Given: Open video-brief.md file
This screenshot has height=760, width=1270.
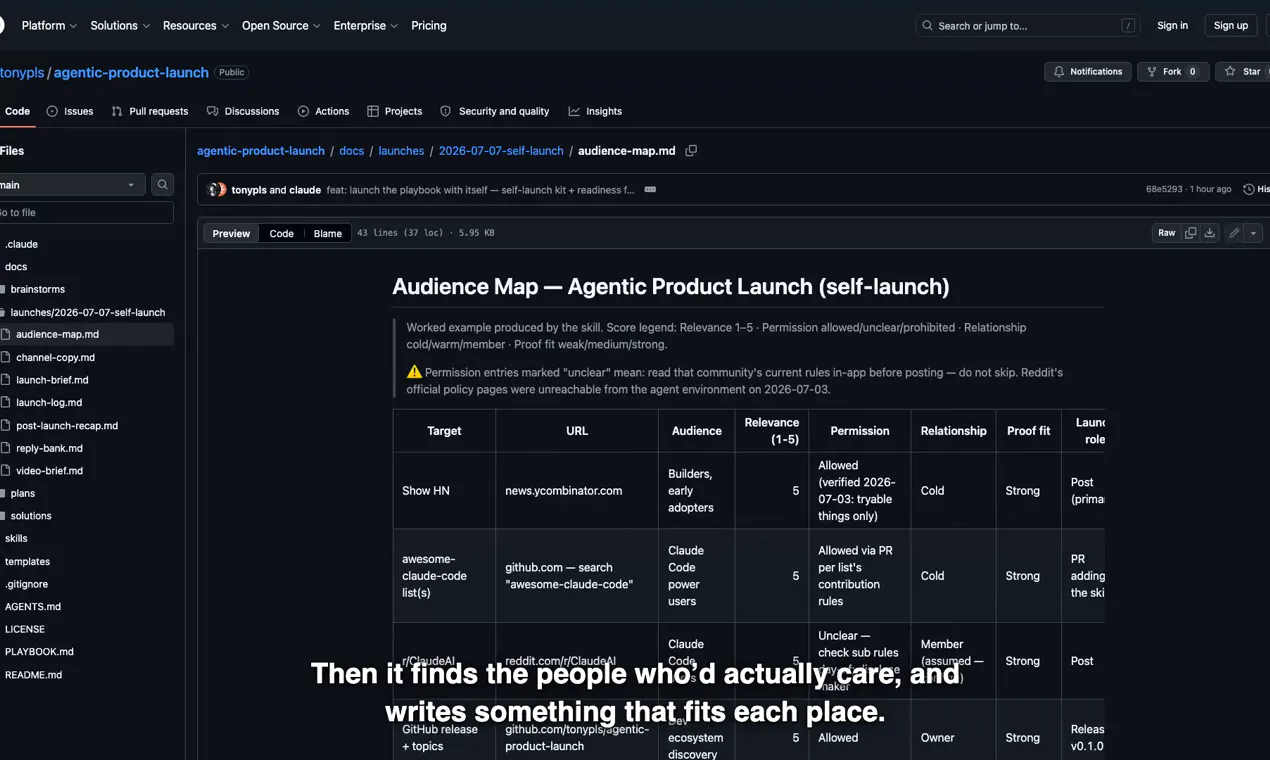Looking at the screenshot, I should 49,470.
